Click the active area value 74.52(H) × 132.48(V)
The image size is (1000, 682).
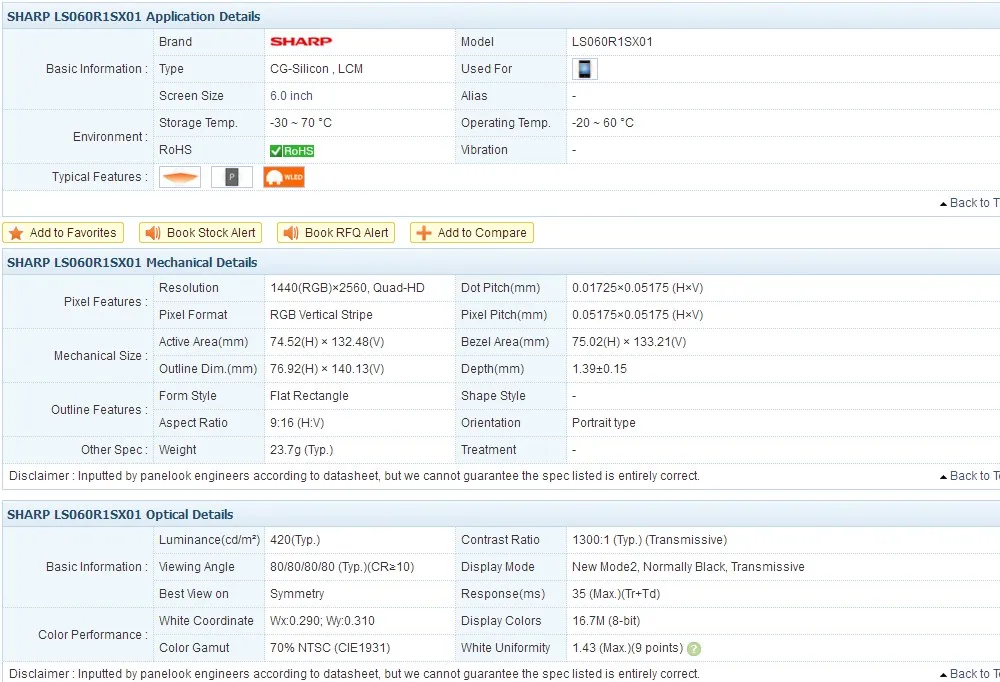pos(327,342)
